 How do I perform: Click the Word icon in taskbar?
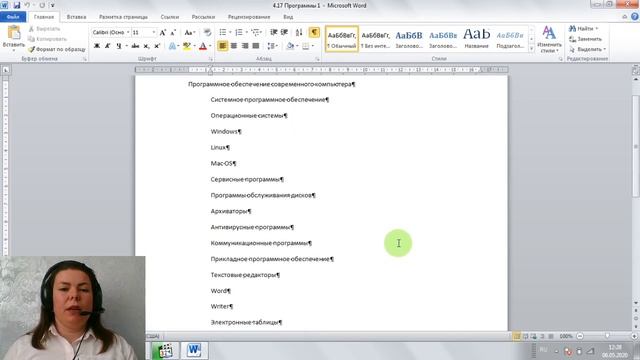(x=194, y=350)
